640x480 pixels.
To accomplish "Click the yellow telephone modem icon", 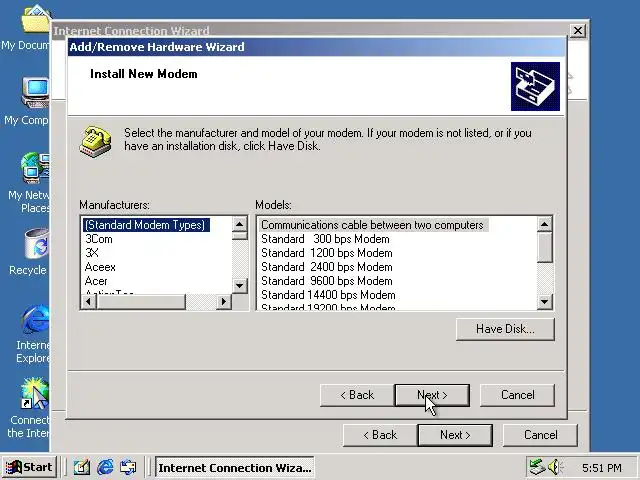I will coord(96,141).
